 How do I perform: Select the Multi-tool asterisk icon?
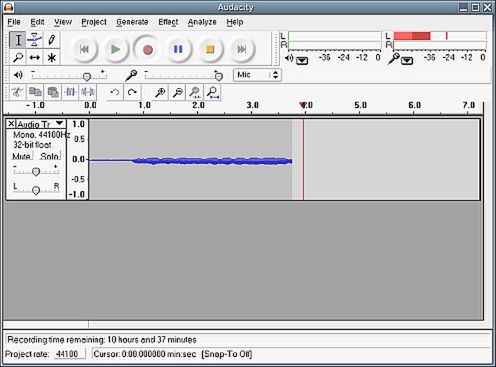pyautogui.click(x=51, y=57)
